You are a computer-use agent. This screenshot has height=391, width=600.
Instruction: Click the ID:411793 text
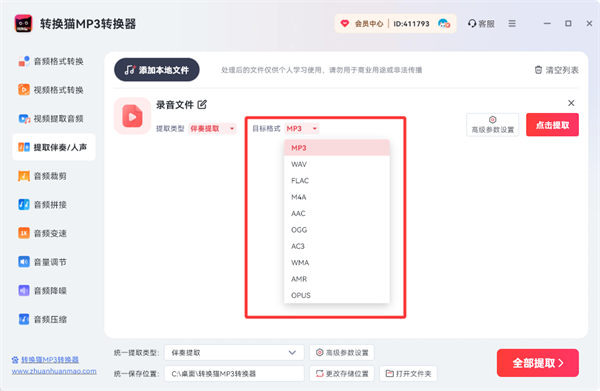pyautogui.click(x=411, y=24)
